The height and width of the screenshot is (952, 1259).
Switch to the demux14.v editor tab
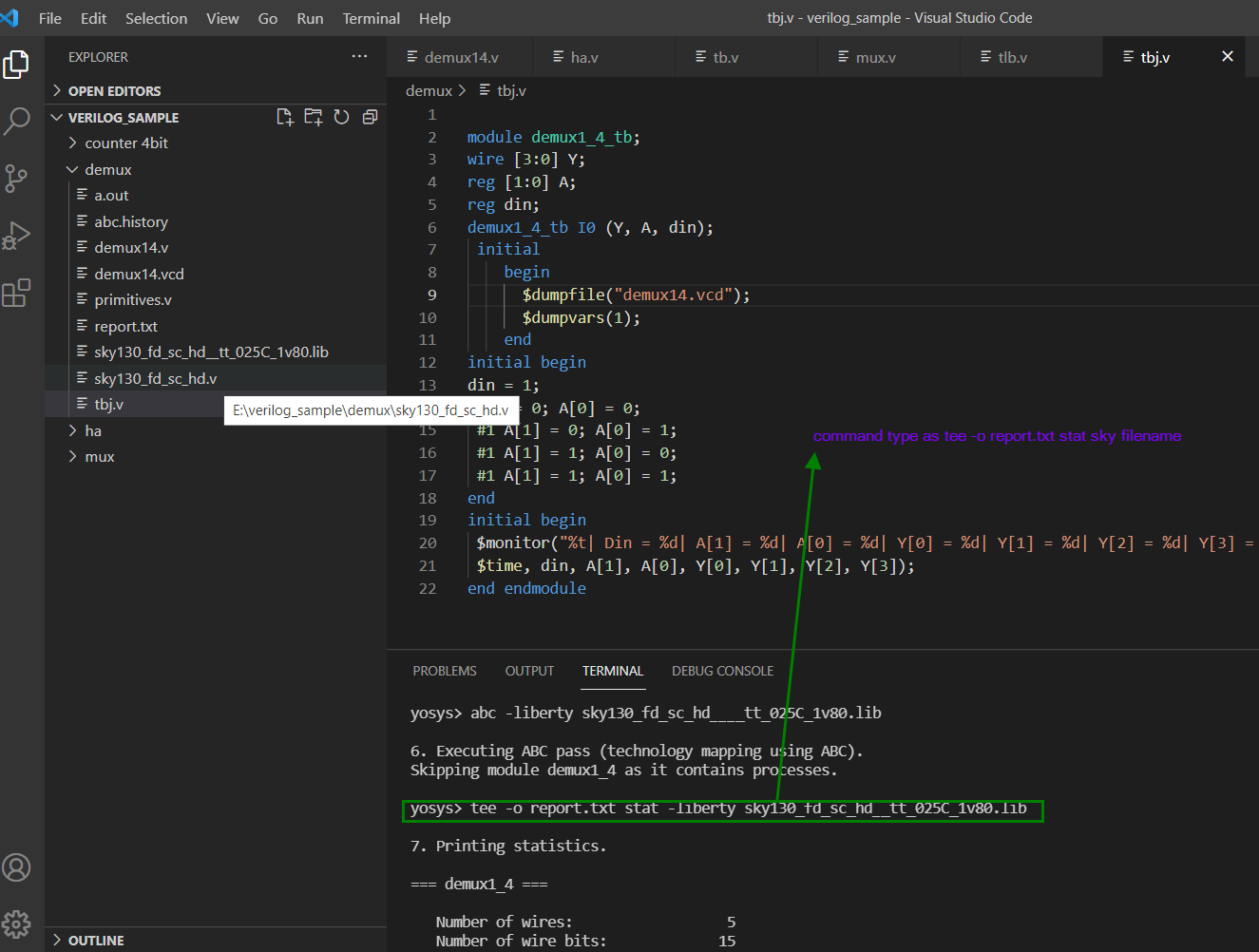tap(461, 57)
